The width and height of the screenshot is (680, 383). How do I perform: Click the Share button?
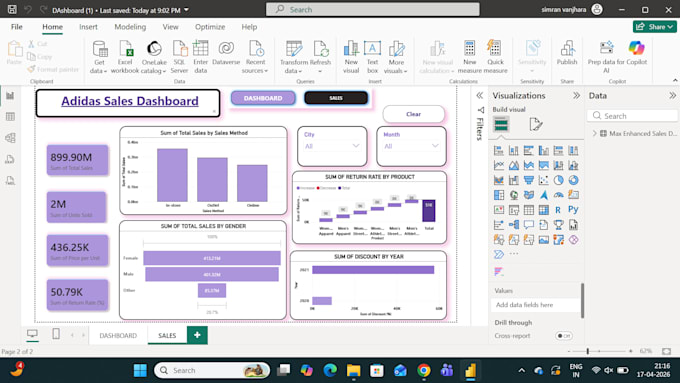(x=655, y=27)
